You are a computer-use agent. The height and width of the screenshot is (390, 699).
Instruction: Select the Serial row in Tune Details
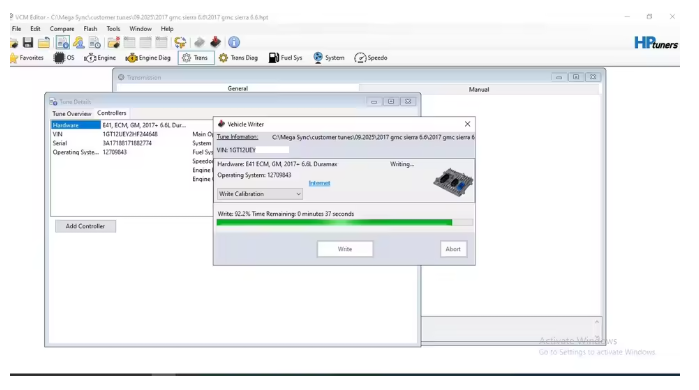click(x=103, y=143)
